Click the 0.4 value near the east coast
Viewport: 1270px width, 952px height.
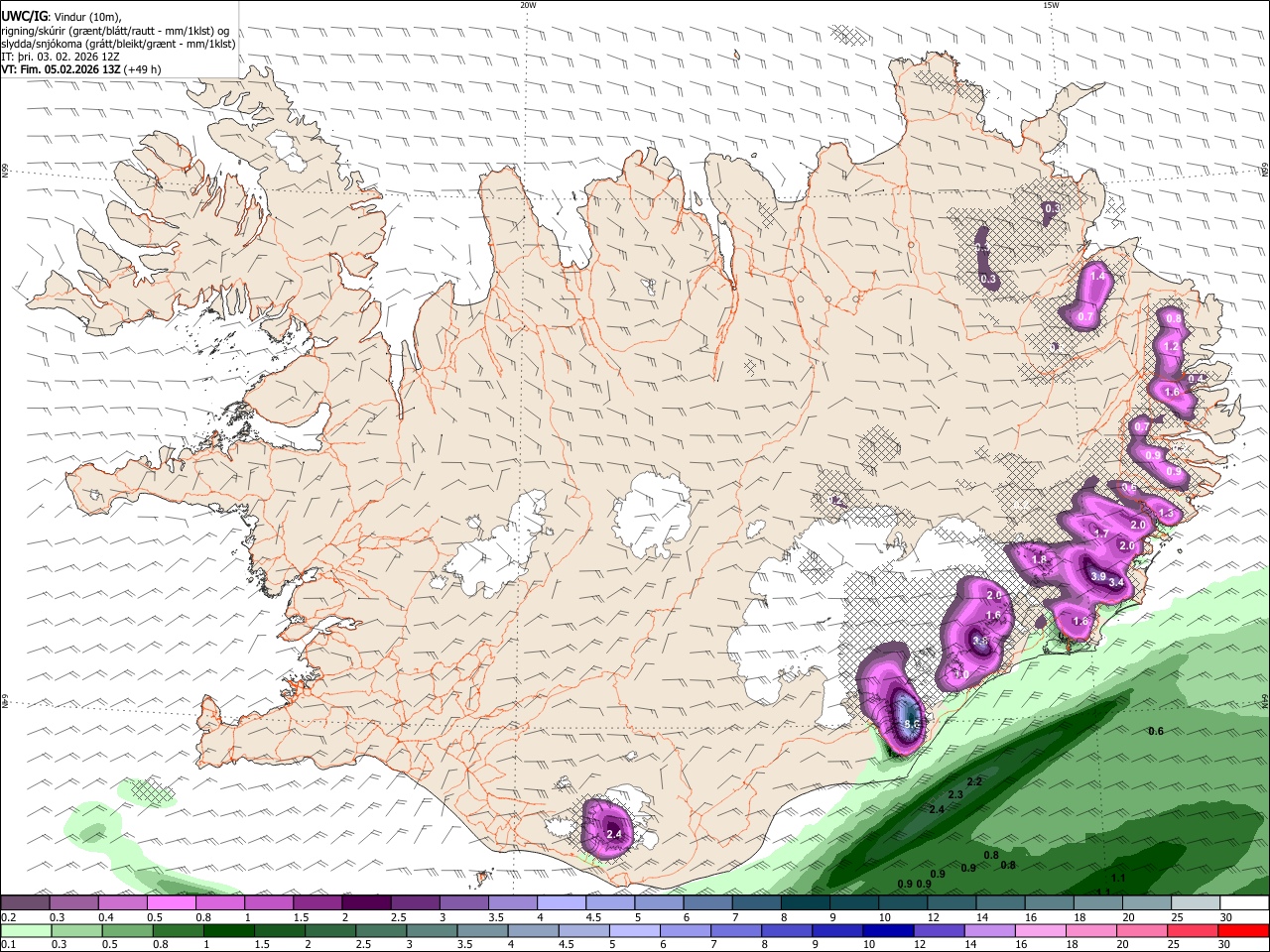coord(1197,379)
